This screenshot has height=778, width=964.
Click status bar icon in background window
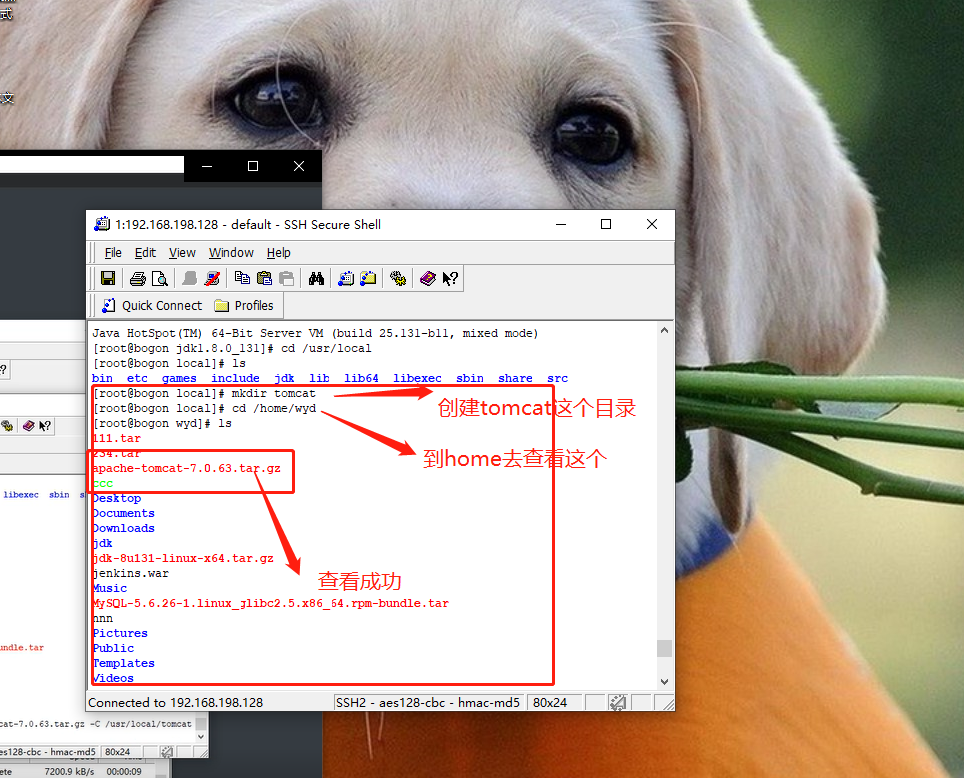(x=166, y=752)
